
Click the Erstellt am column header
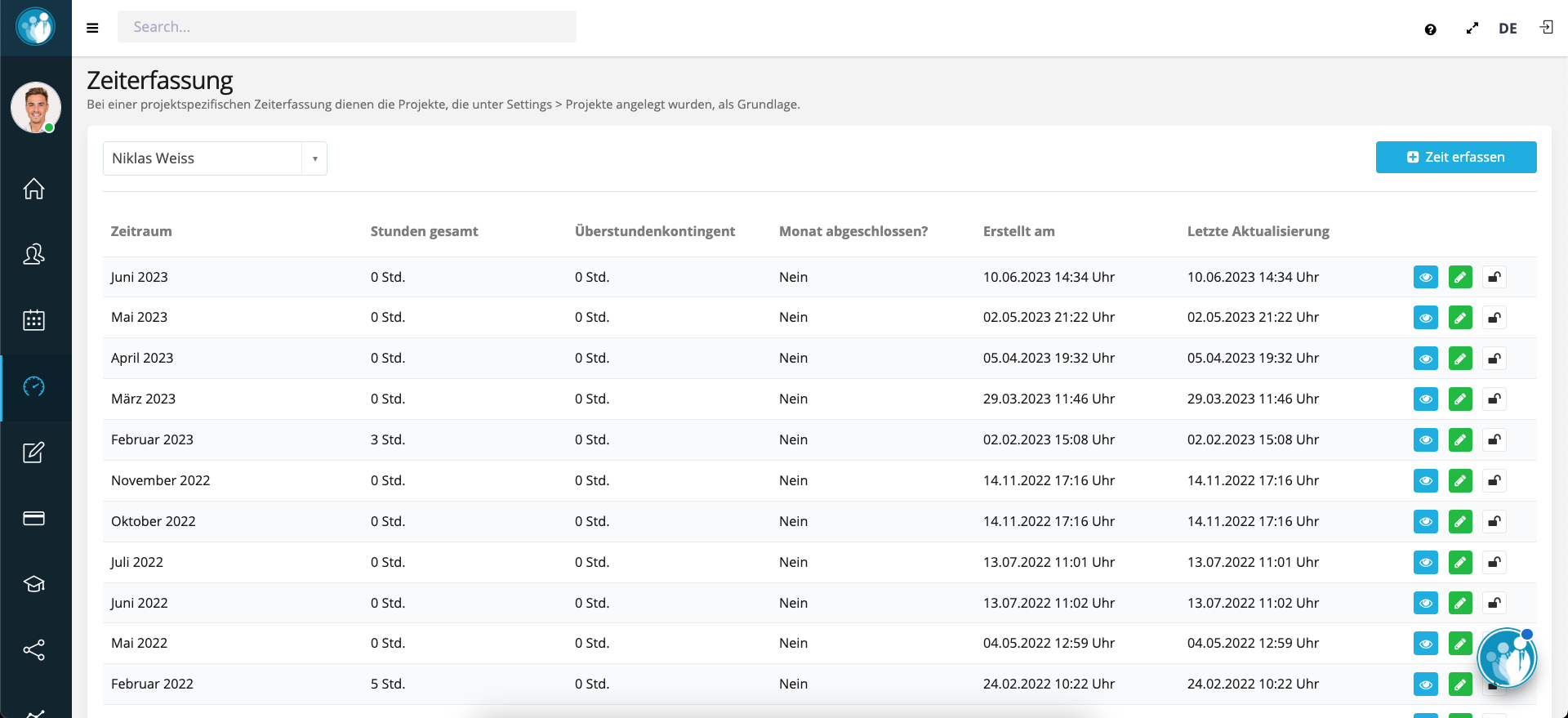(1019, 231)
